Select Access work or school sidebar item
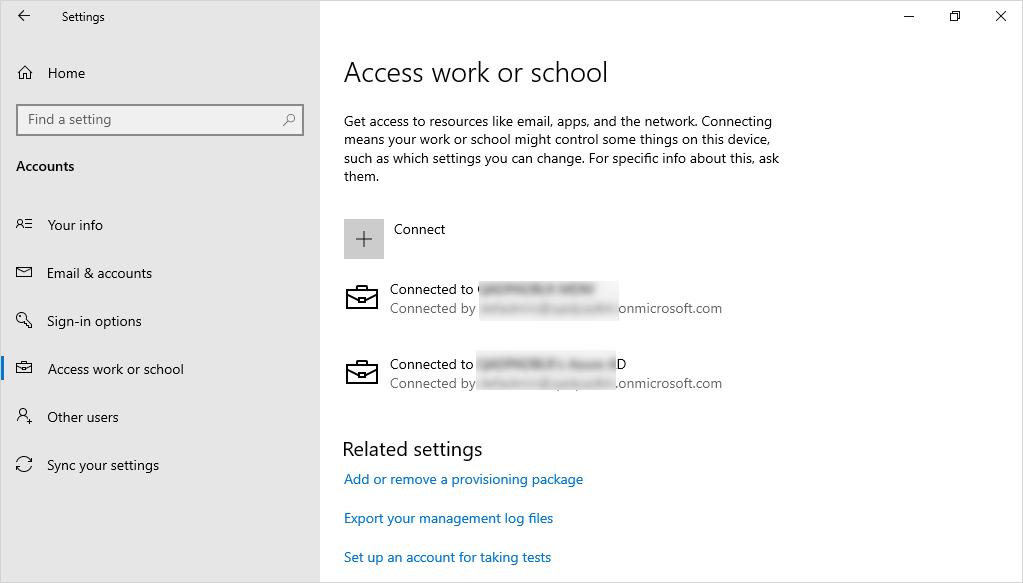 pyautogui.click(x=115, y=369)
